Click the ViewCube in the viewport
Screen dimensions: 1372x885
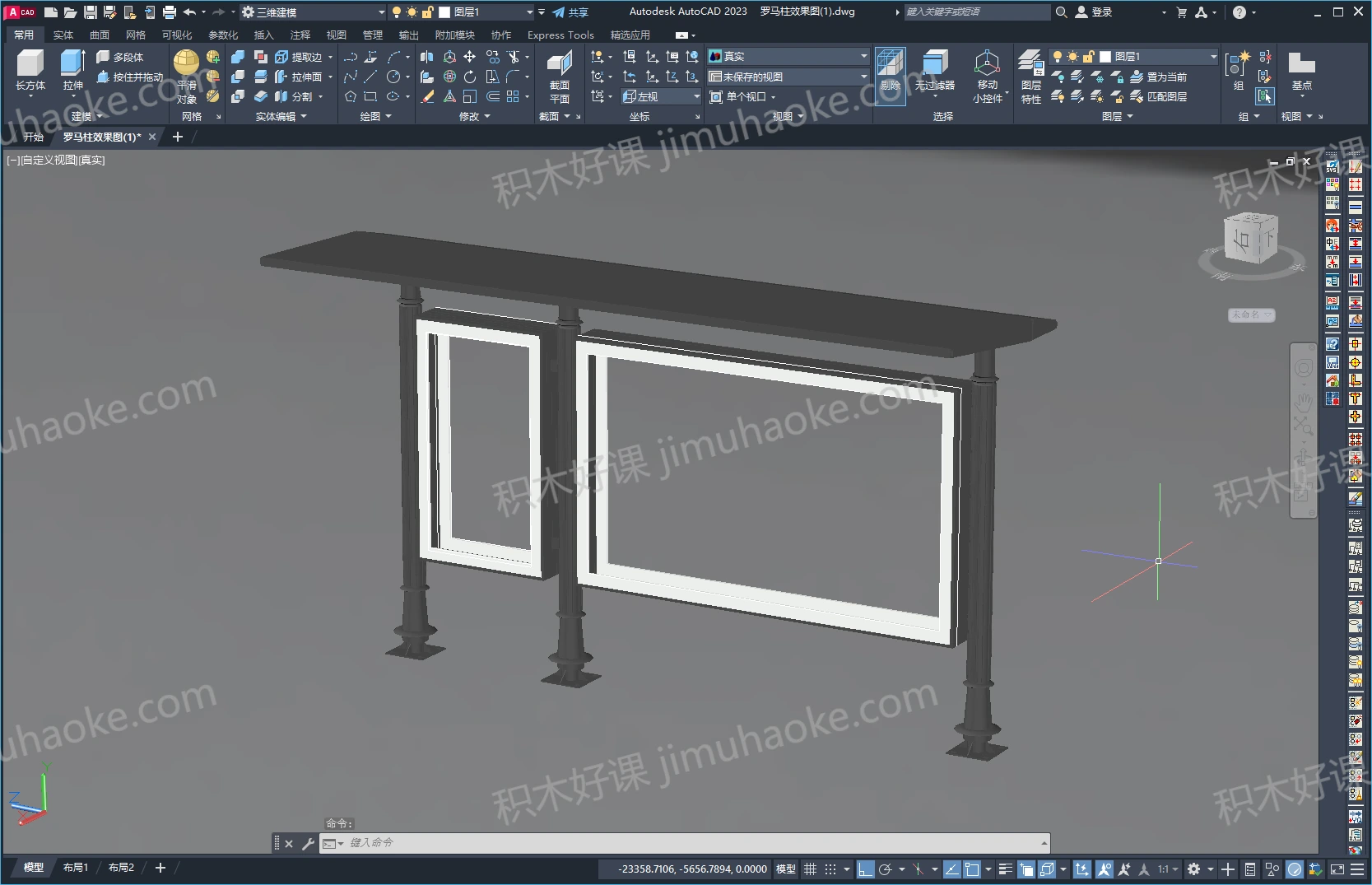pos(1249,239)
